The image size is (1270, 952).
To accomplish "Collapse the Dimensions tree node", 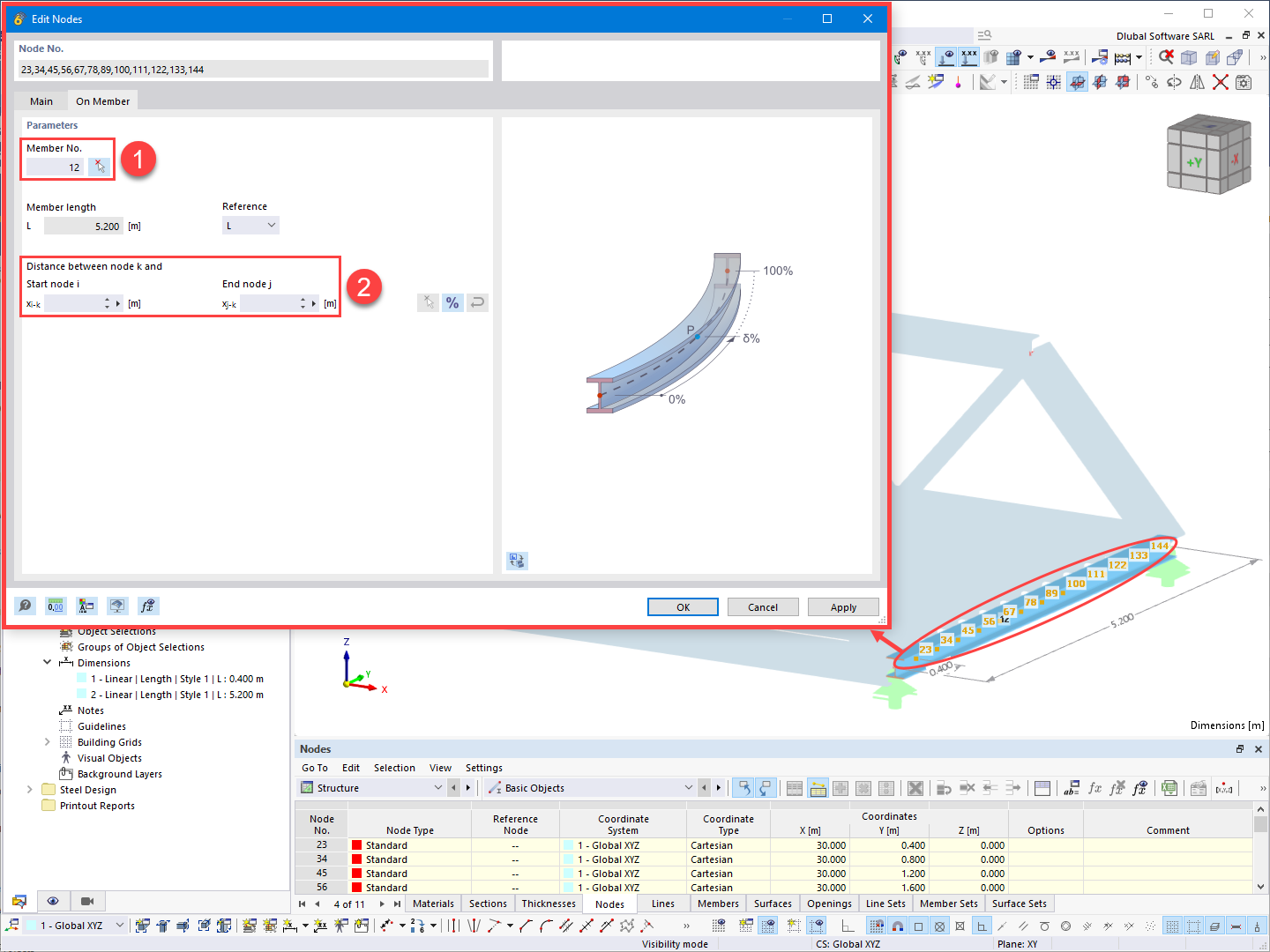I will click(48, 662).
